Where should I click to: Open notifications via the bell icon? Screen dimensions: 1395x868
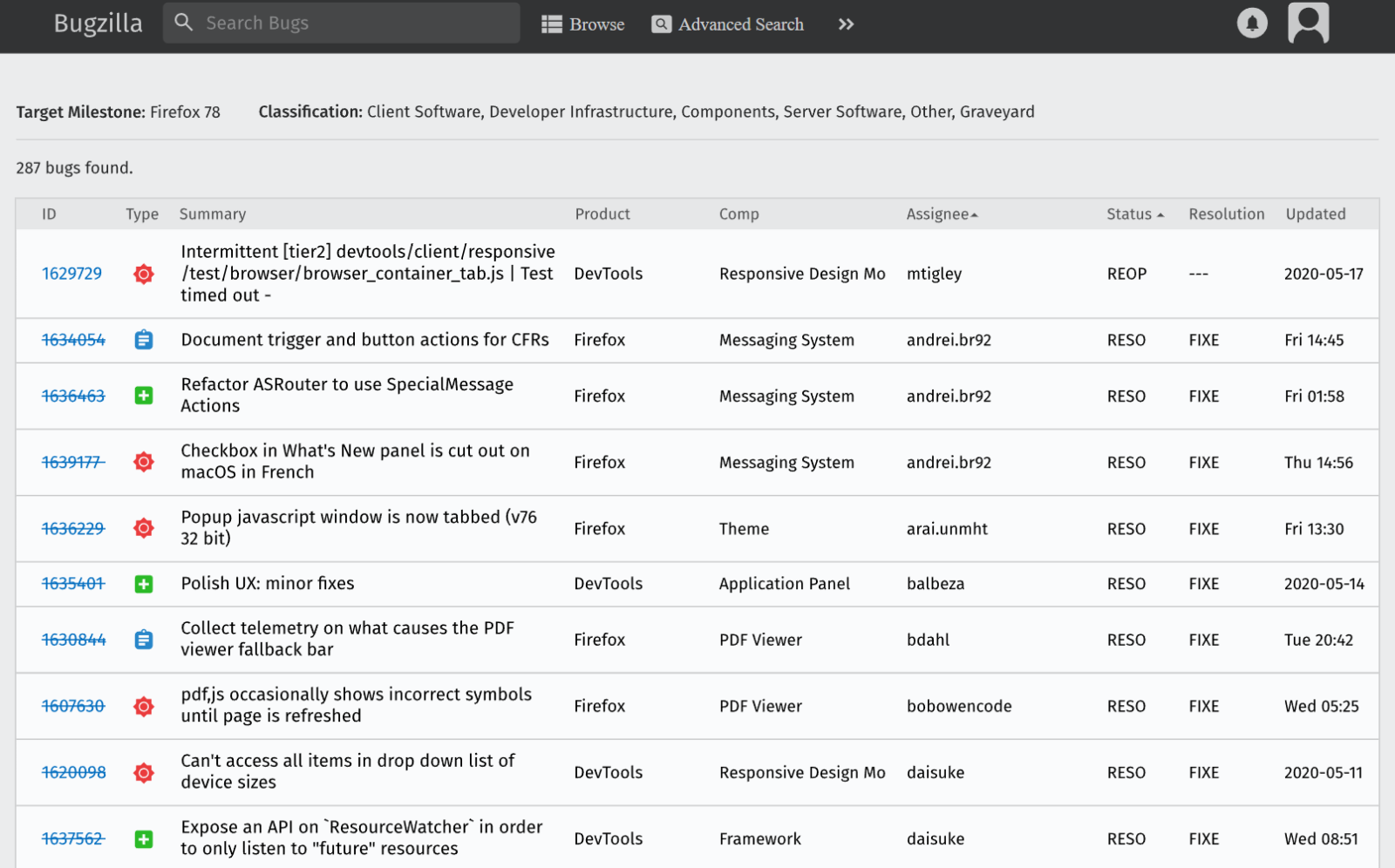pyautogui.click(x=1253, y=23)
